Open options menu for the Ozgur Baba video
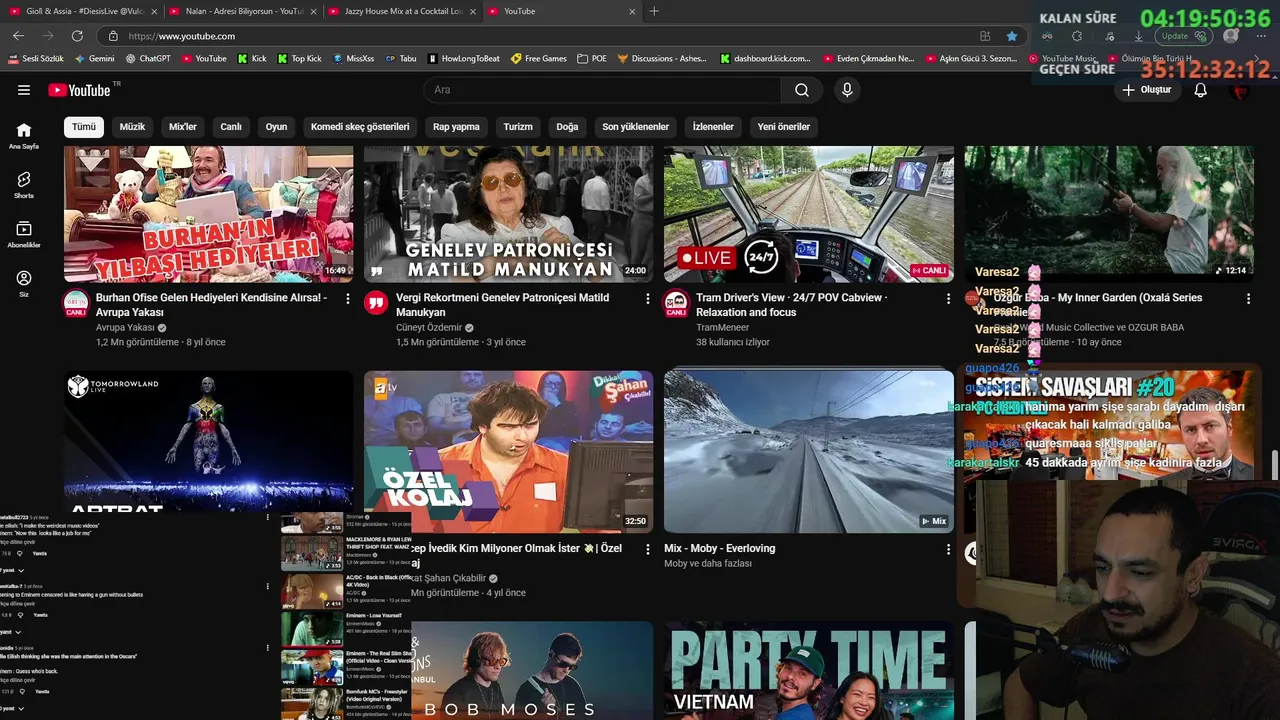 pos(1248,298)
